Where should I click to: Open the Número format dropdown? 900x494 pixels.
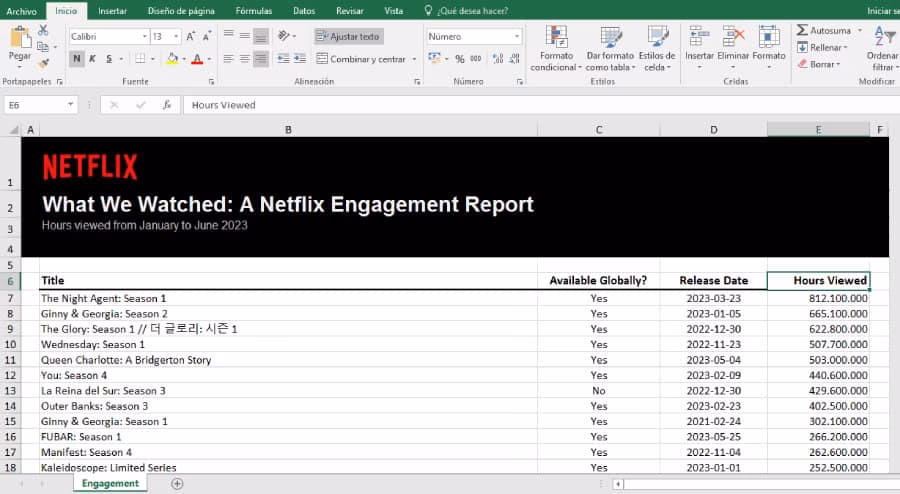[x=517, y=36]
